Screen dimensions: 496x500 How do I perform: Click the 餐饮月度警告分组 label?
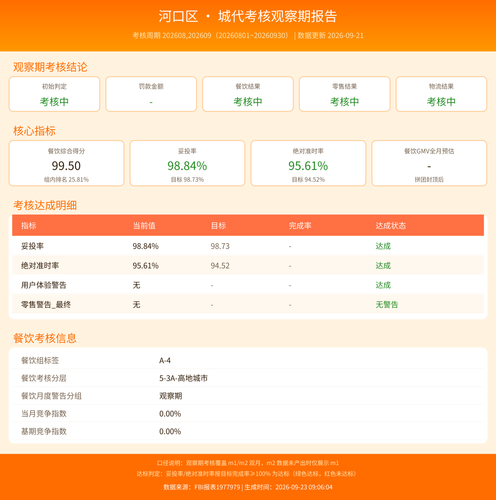click(51, 396)
